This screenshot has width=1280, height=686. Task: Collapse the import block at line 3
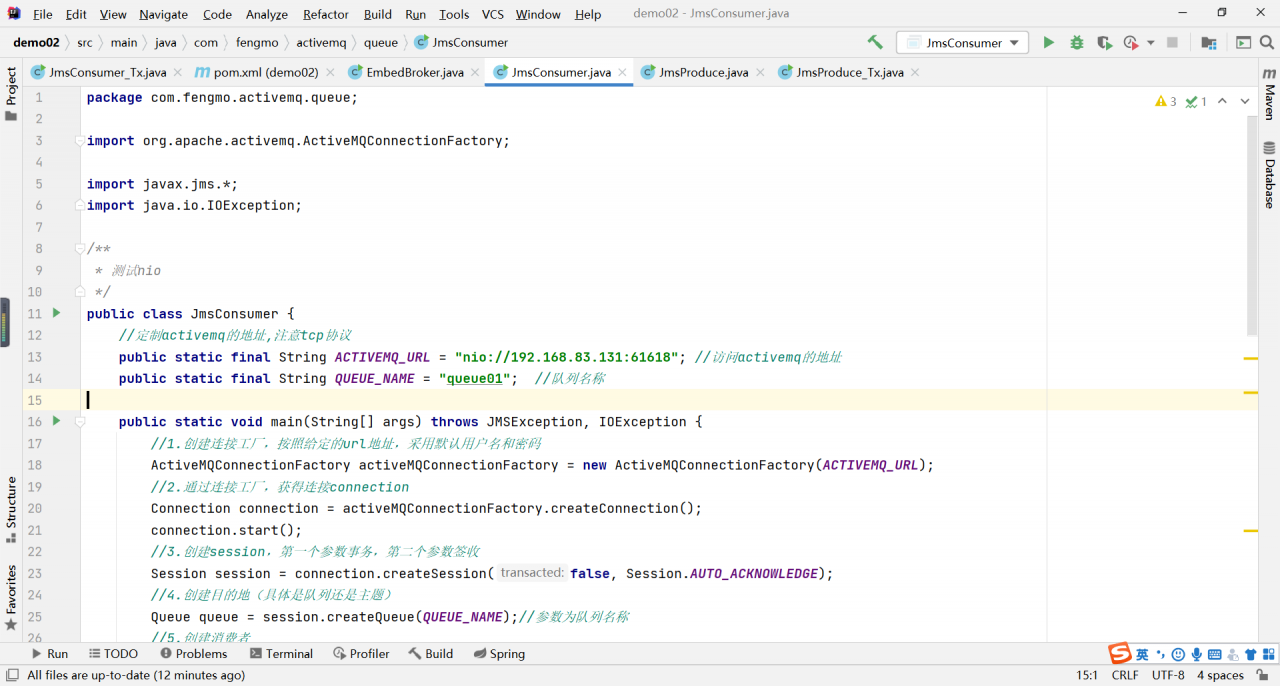coord(80,141)
